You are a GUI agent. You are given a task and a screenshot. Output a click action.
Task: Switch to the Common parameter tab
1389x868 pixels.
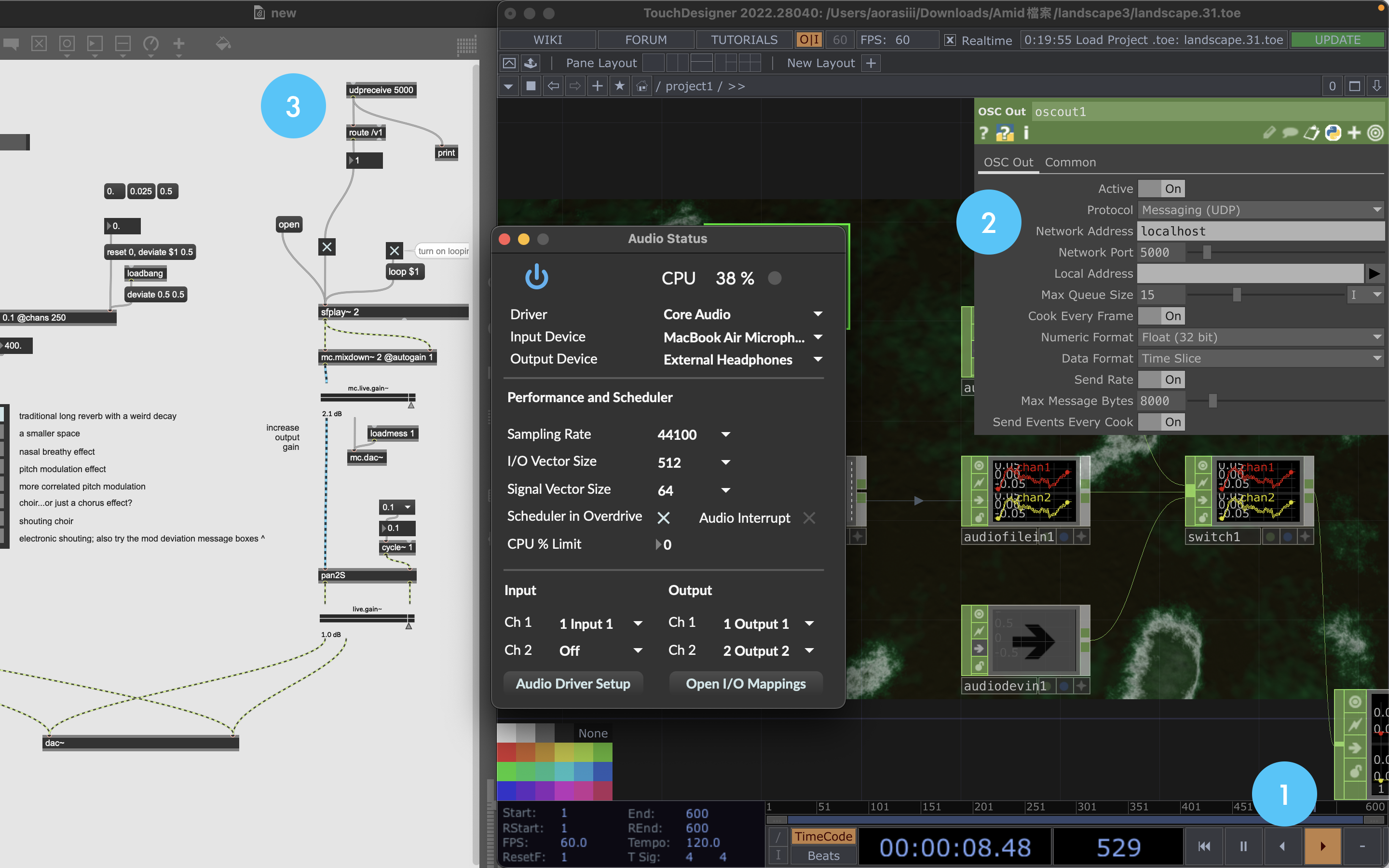tap(1070, 163)
